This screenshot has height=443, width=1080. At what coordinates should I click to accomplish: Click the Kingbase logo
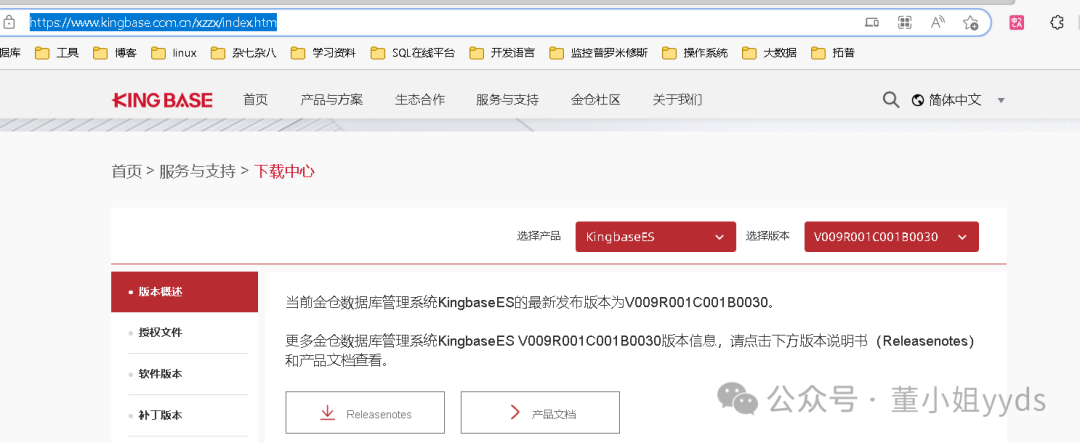162,100
